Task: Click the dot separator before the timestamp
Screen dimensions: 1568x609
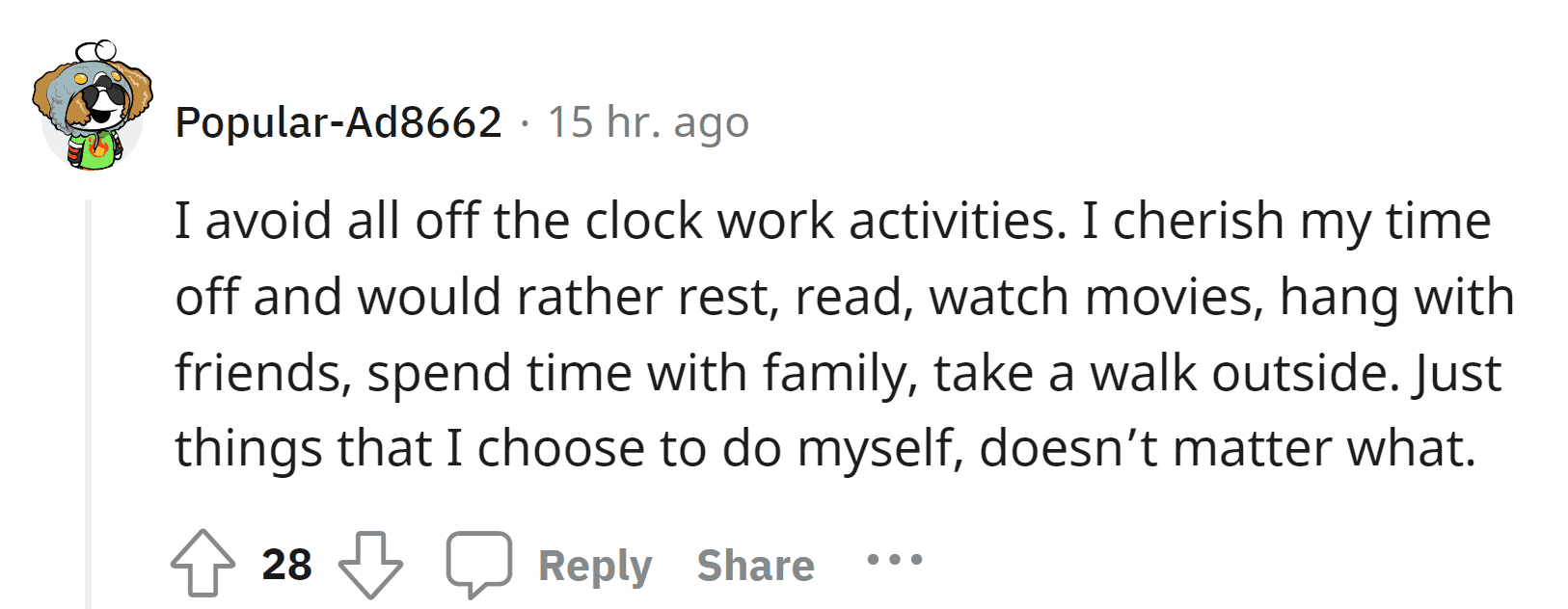Action: click(525, 123)
